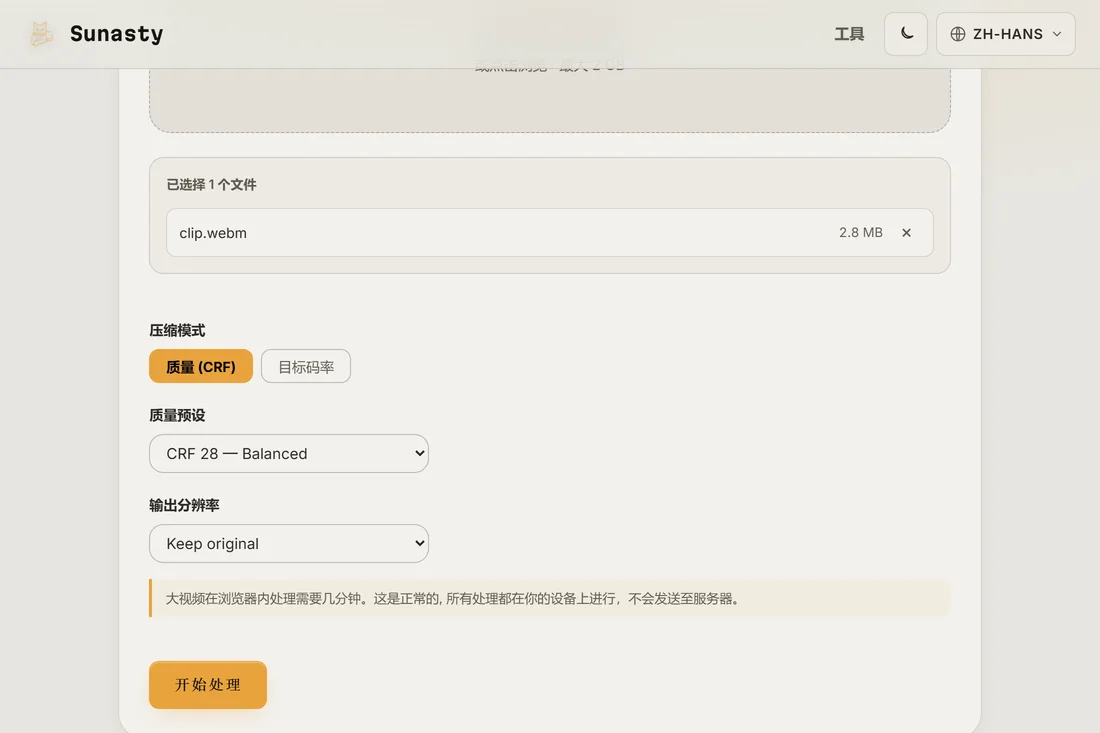Select the clip.webm file name

click(213, 233)
